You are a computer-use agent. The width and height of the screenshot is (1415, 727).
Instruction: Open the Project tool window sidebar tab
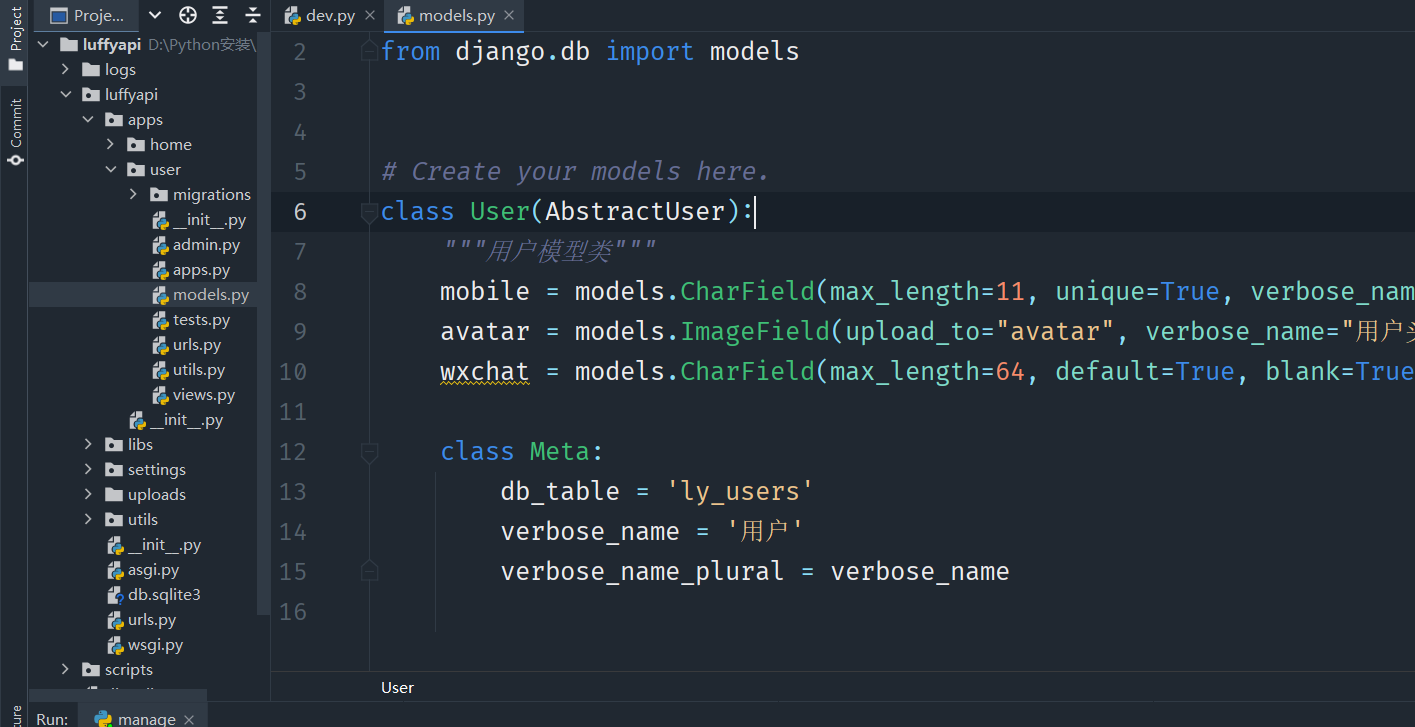[15, 39]
